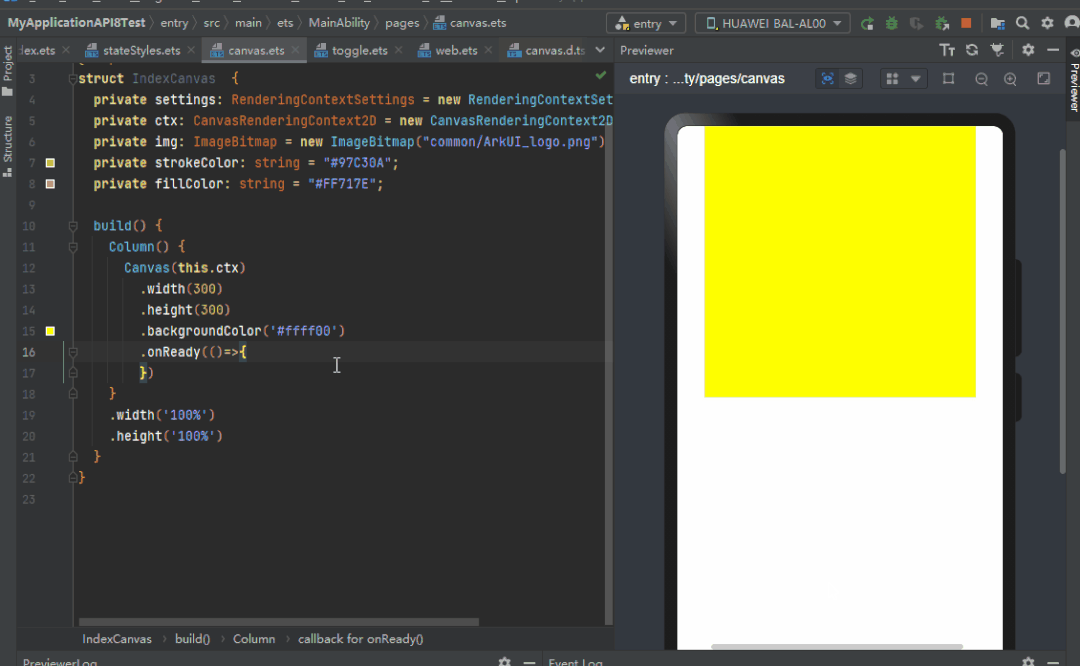The height and width of the screenshot is (666, 1080).
Task: Select 'callback for onReady()' breadcrumb
Action: click(x=360, y=639)
